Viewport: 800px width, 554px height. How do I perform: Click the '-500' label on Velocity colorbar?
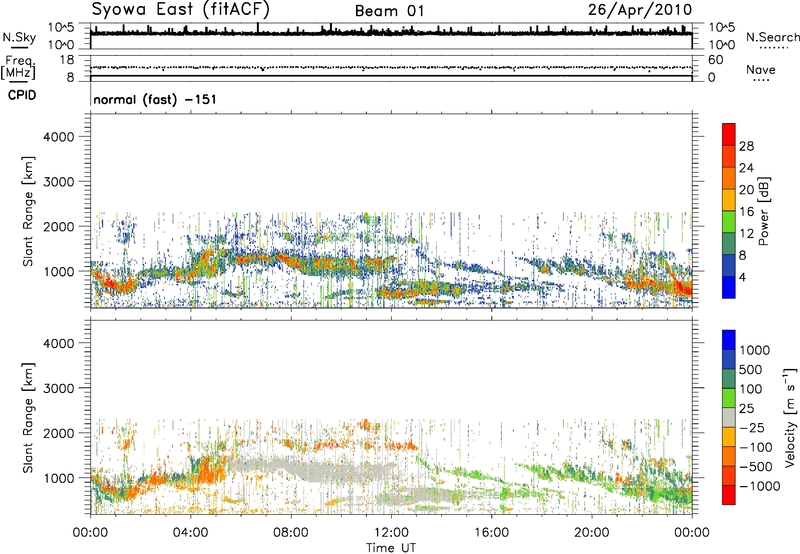click(x=756, y=467)
